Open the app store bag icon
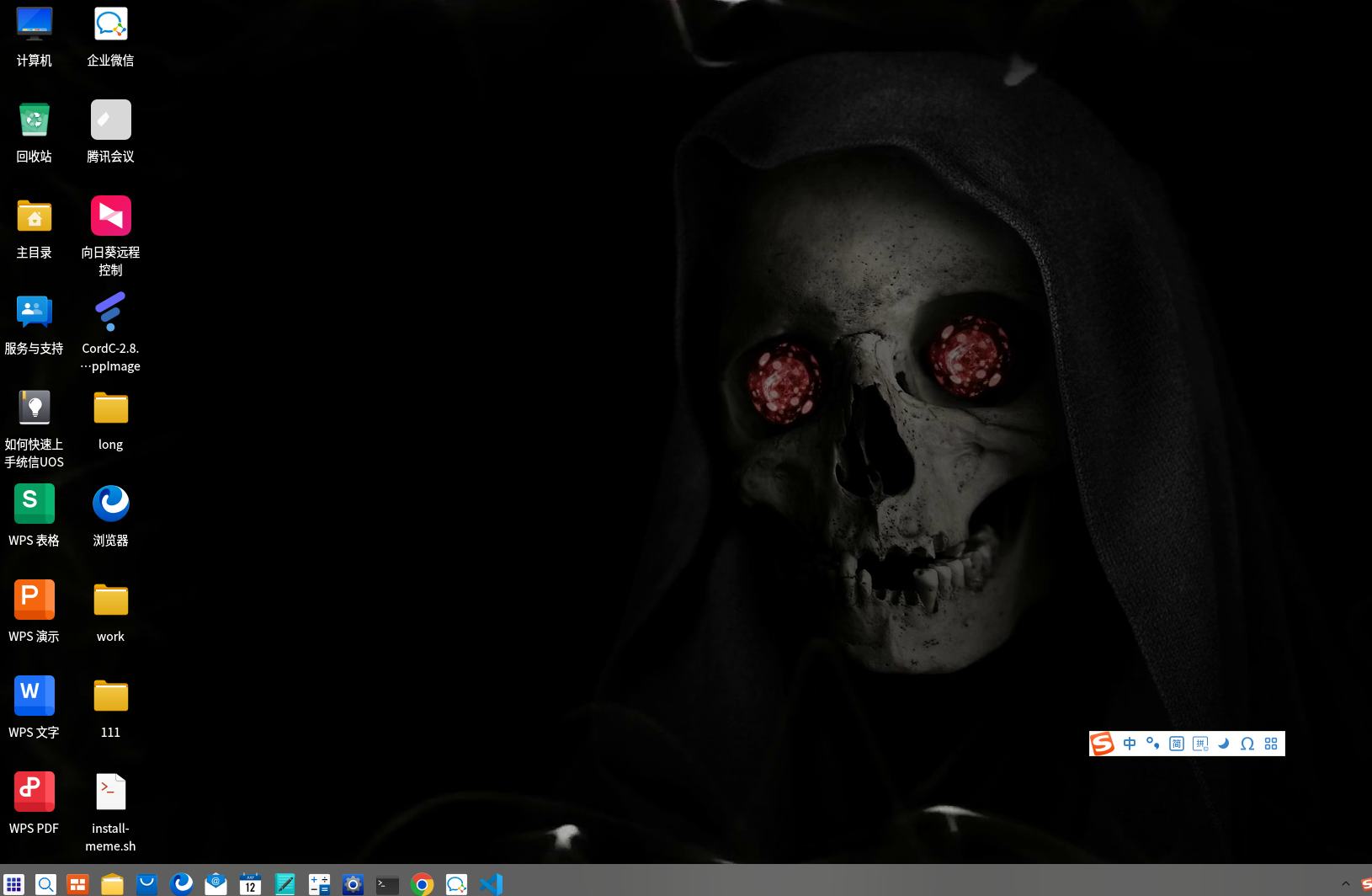Screen dimensions: 1372x896 pyautogui.click(x=147, y=884)
